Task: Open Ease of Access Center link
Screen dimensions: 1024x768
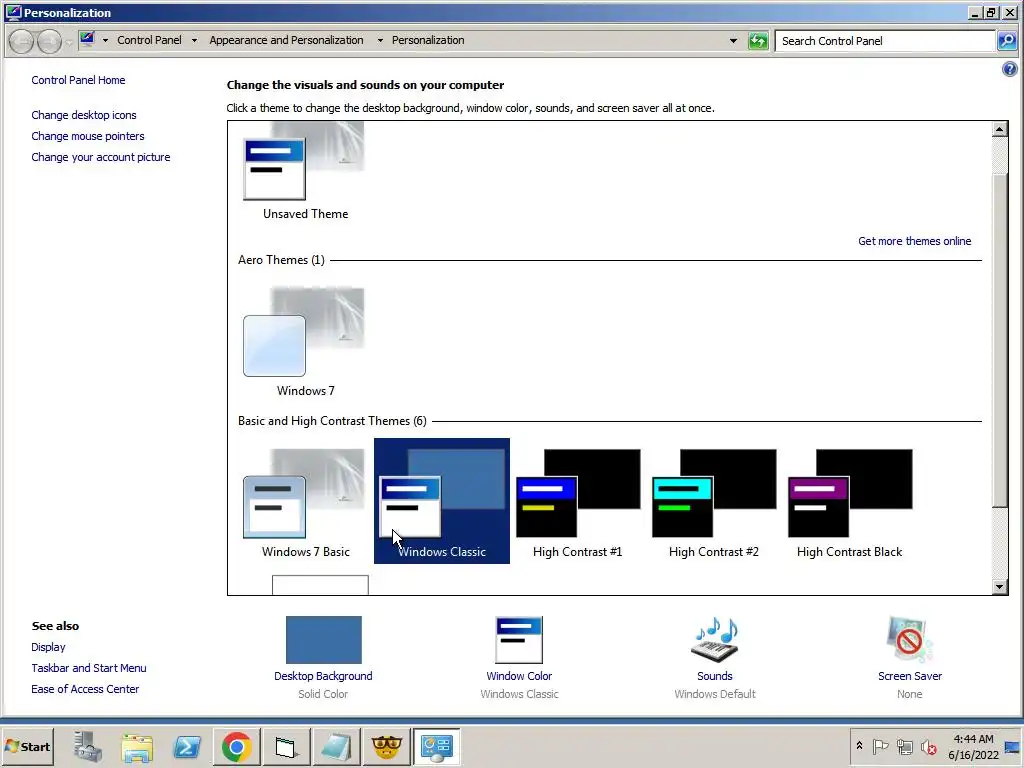Action: pos(85,689)
